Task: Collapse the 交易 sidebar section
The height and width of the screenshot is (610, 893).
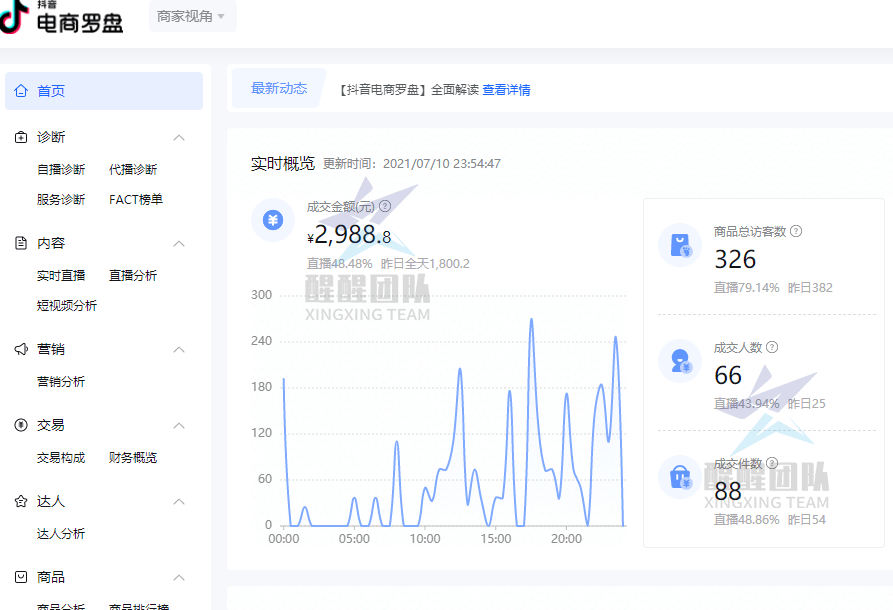Action: click(179, 425)
